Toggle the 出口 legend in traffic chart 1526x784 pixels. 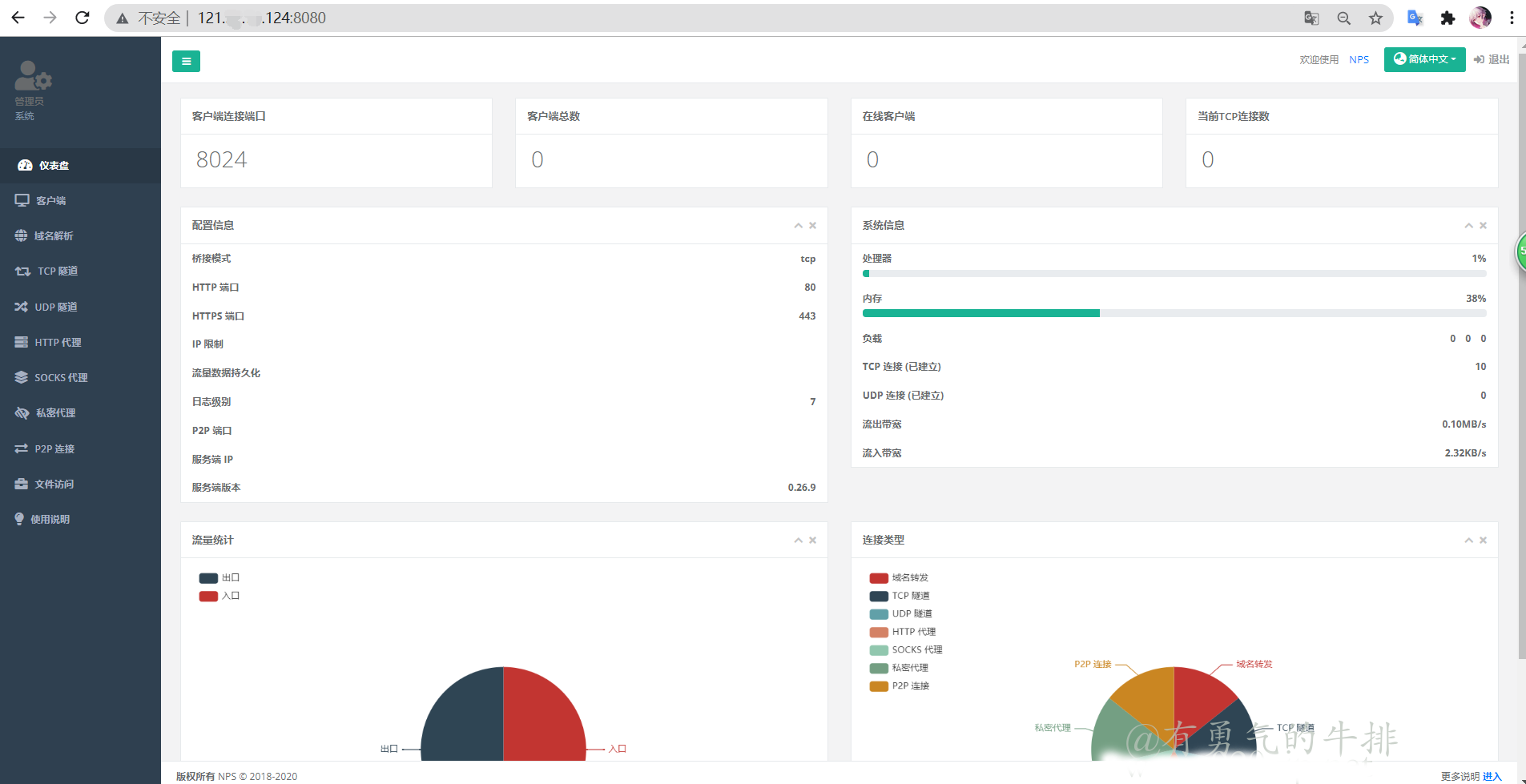(219, 577)
